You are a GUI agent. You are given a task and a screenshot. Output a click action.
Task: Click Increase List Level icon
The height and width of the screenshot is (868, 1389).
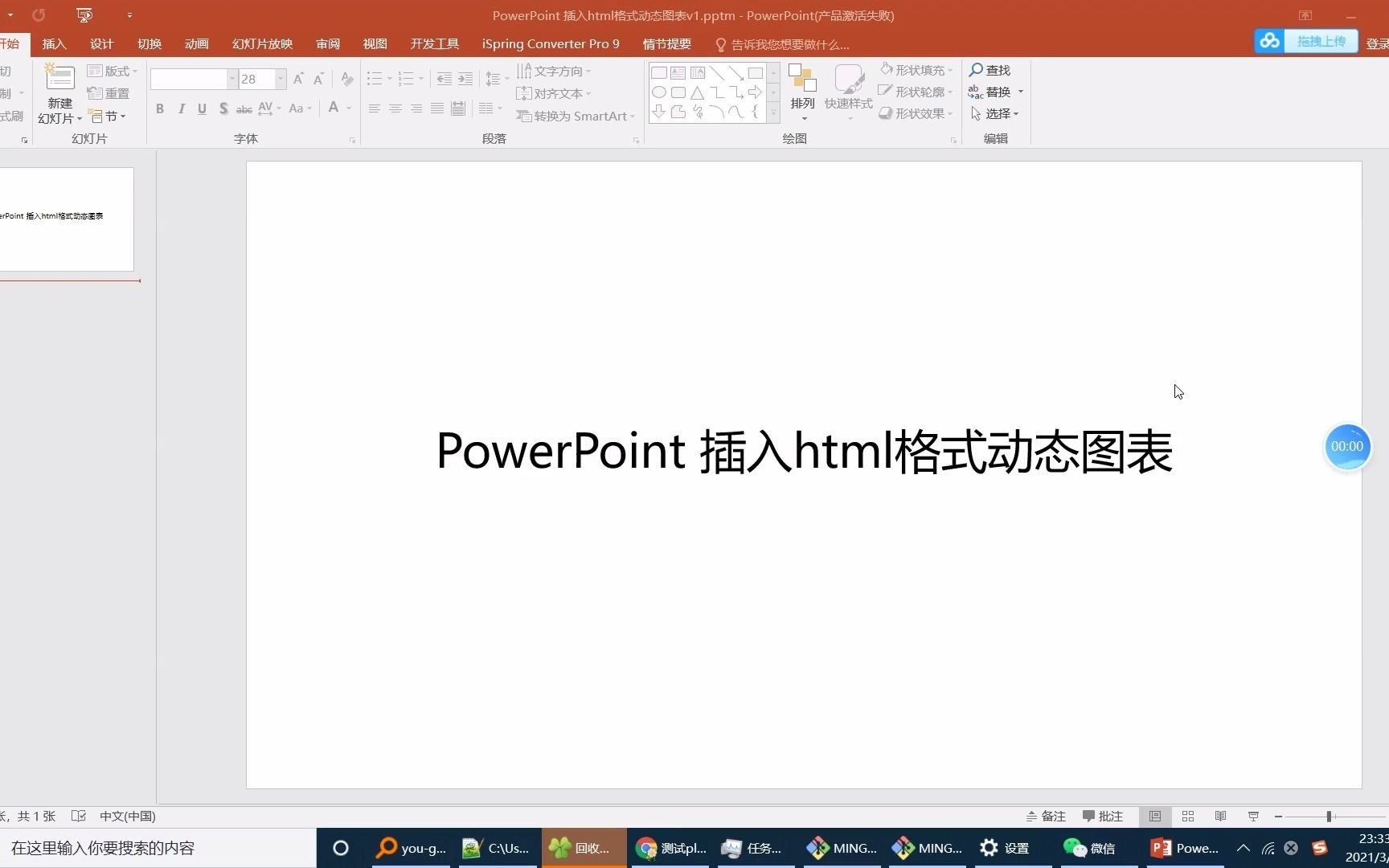(x=465, y=79)
